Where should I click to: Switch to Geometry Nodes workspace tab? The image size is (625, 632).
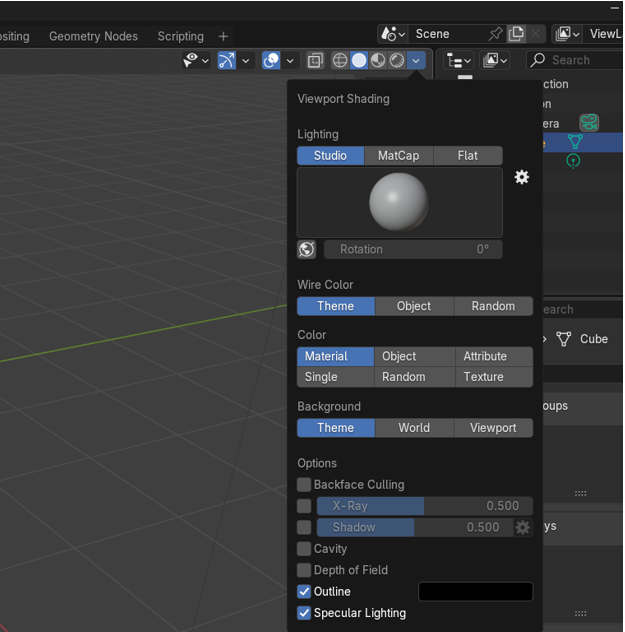point(93,36)
